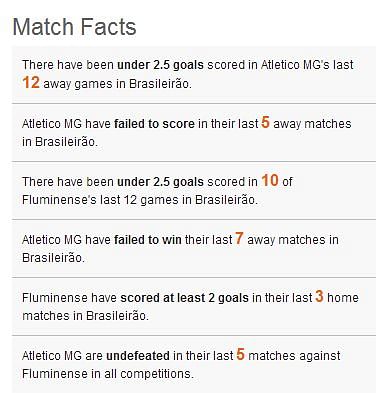Click the orange 5 in undefeated fact
This screenshot has height=393, width=376.
click(241, 354)
